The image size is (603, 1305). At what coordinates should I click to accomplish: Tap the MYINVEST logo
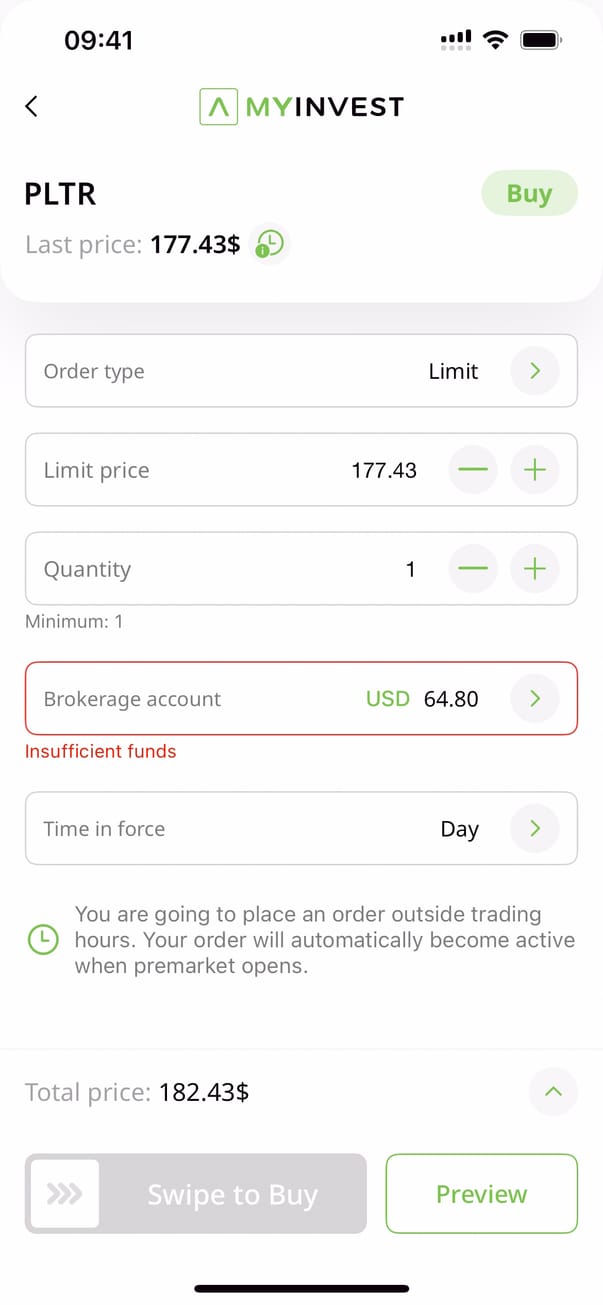click(301, 106)
